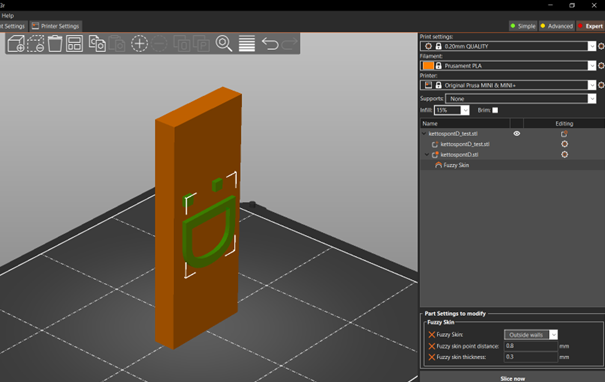The image size is (605, 382).
Task: Switch to Advanced mode
Action: click(x=556, y=26)
